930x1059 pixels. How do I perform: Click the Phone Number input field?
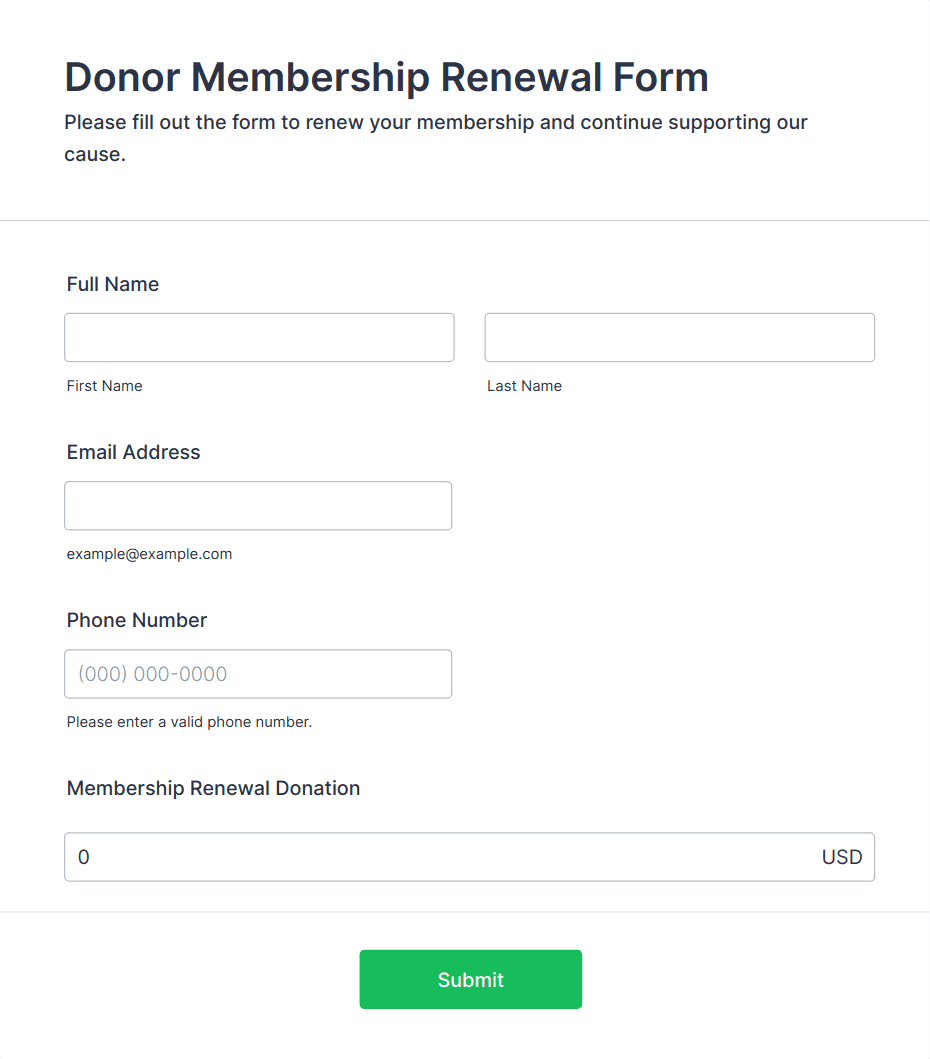click(258, 674)
